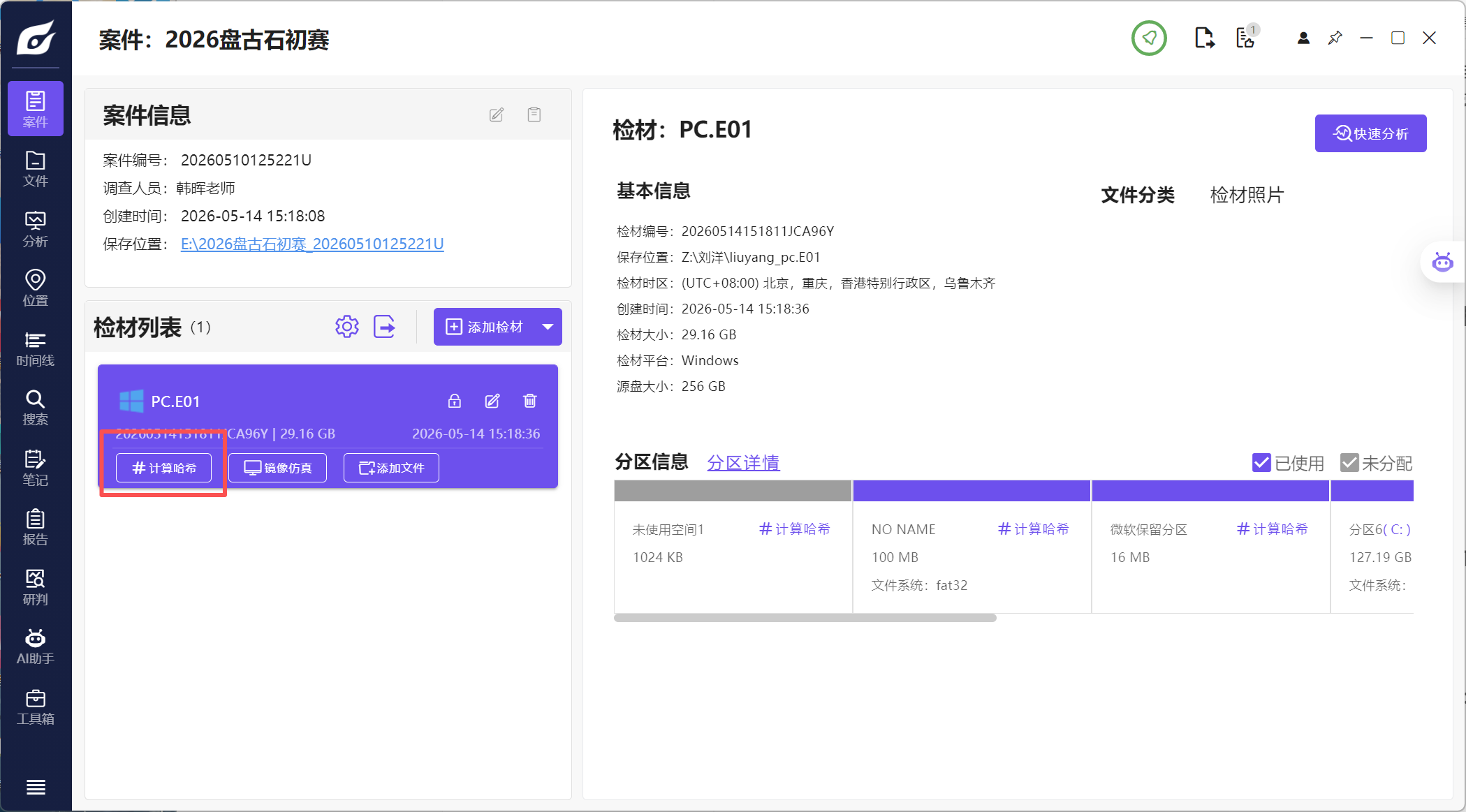Viewport: 1466px width, 812px height.
Task: Open the 文件 sidebar section
Action: pos(36,169)
